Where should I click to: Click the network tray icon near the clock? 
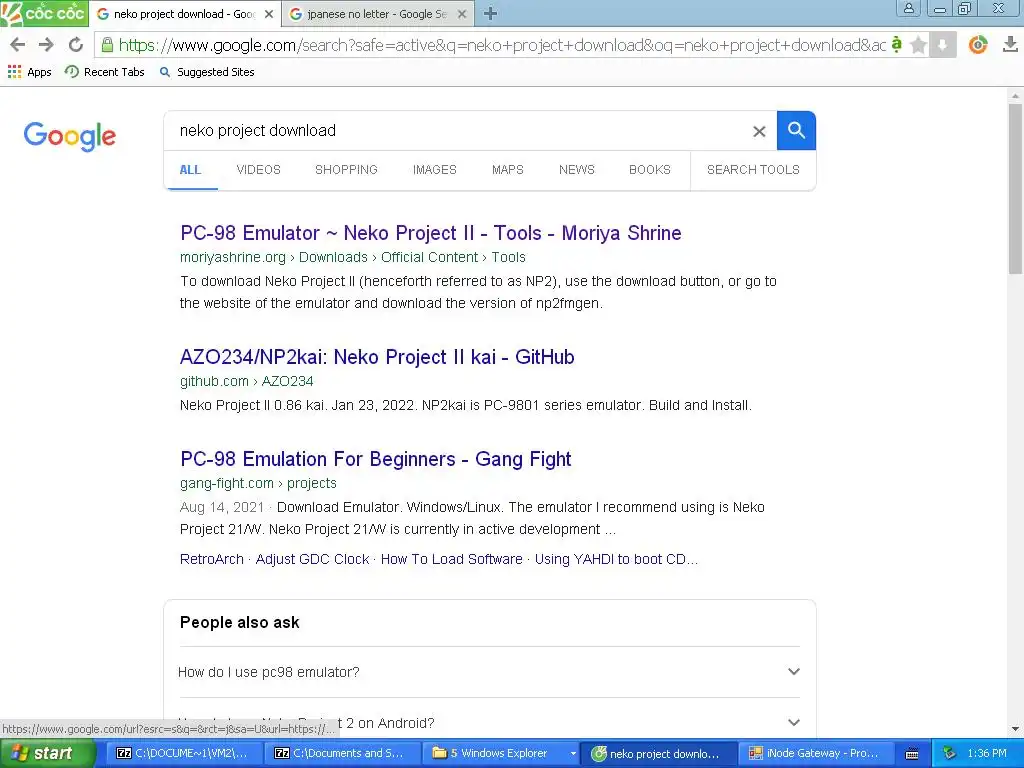(949, 754)
